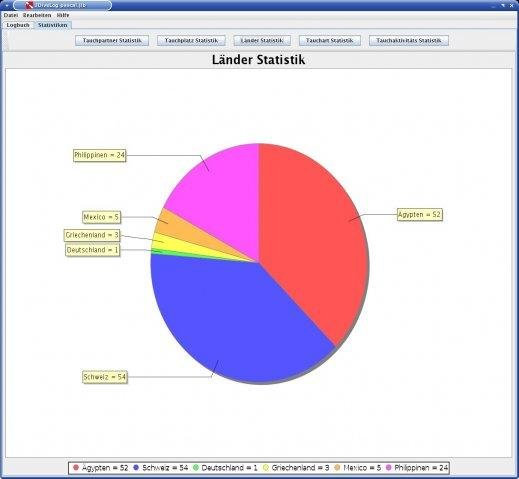Image resolution: width=519 pixels, height=479 pixels.
Task: Open Tauchaktivitäts Statistik
Action: 409,41
